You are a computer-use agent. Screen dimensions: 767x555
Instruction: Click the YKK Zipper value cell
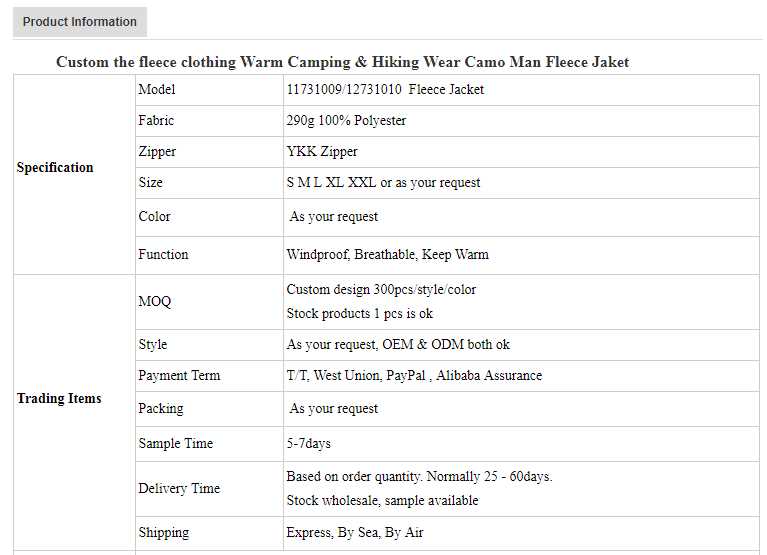322,152
